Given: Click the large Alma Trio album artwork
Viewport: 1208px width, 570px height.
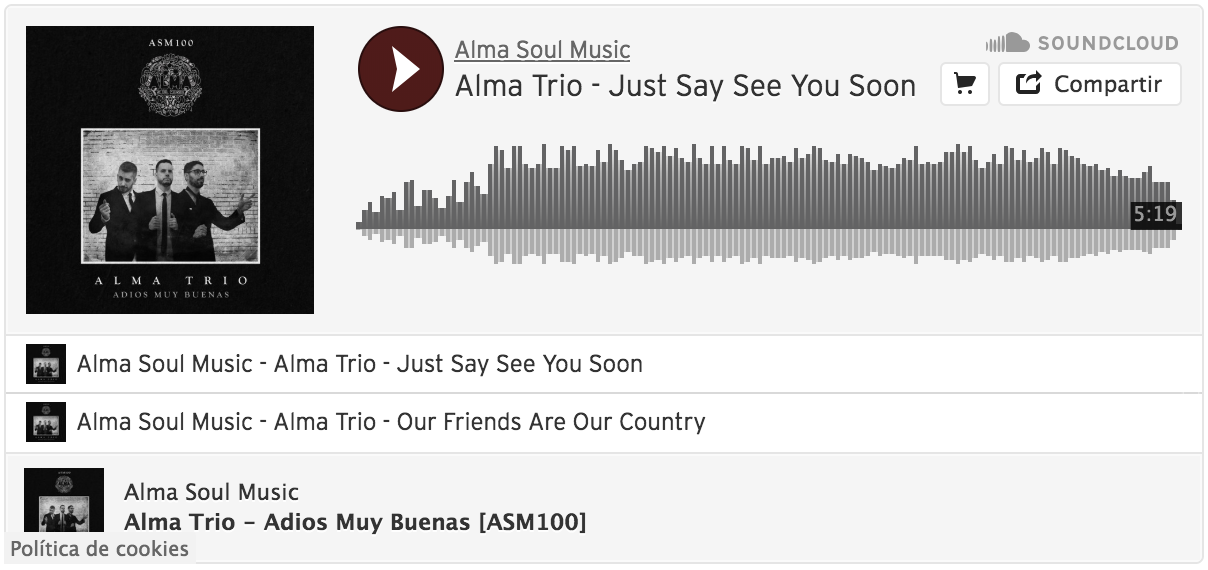Looking at the screenshot, I should (170, 170).
